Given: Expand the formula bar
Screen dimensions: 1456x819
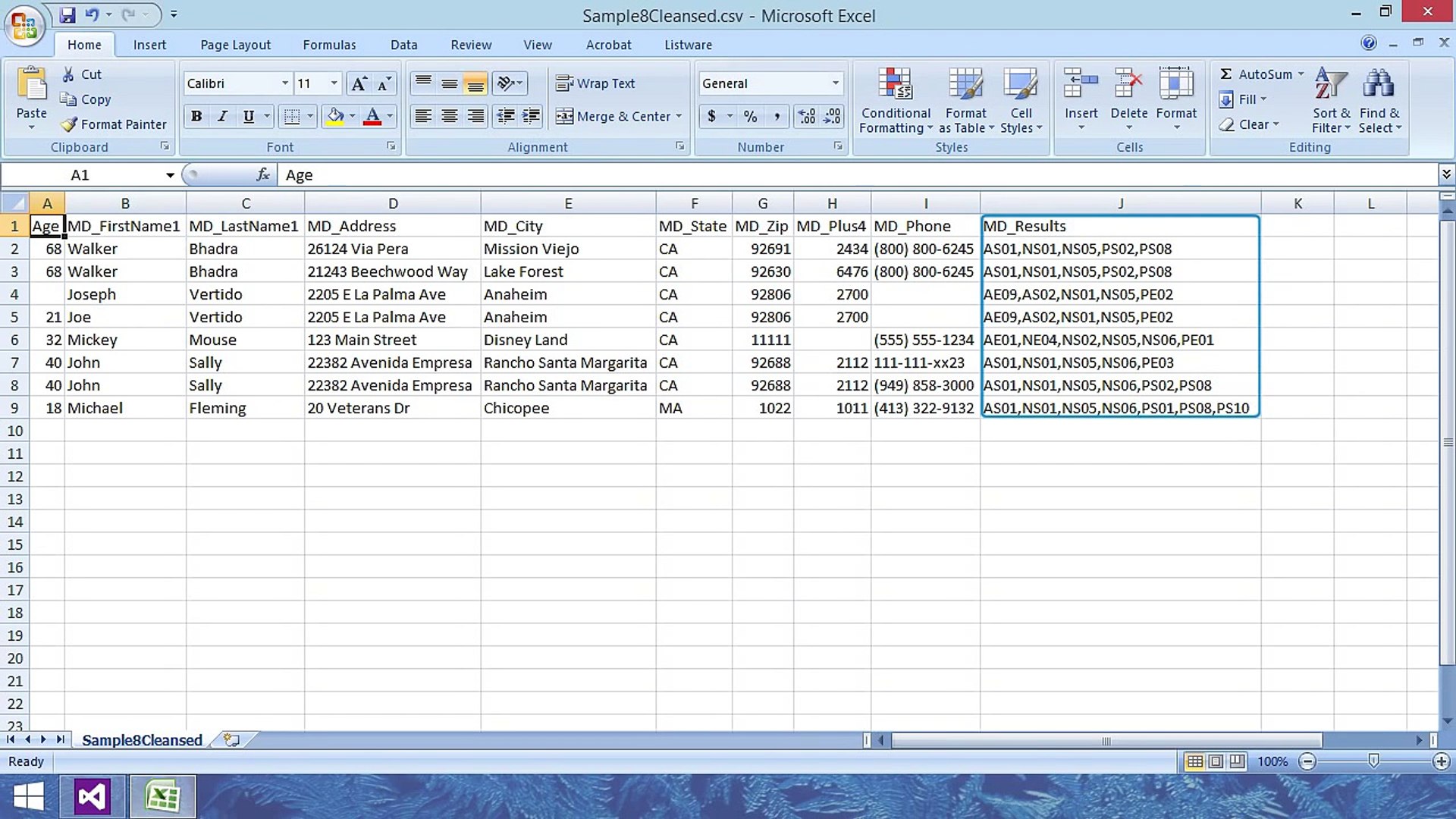Looking at the screenshot, I should coord(1446,174).
